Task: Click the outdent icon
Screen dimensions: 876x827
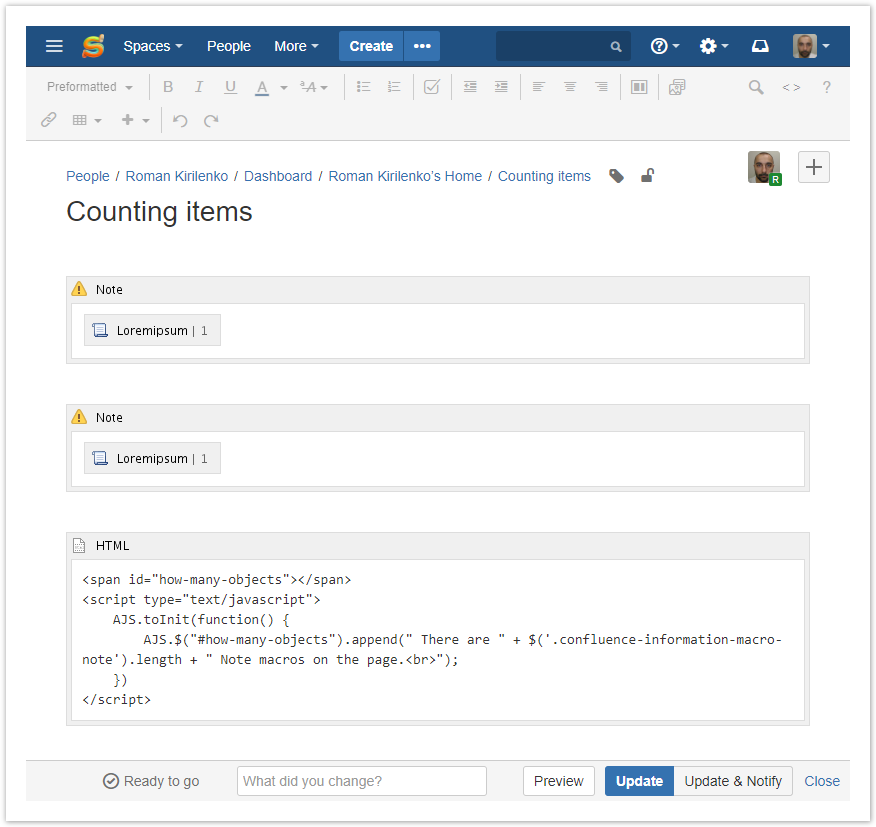Action: pyautogui.click(x=470, y=87)
